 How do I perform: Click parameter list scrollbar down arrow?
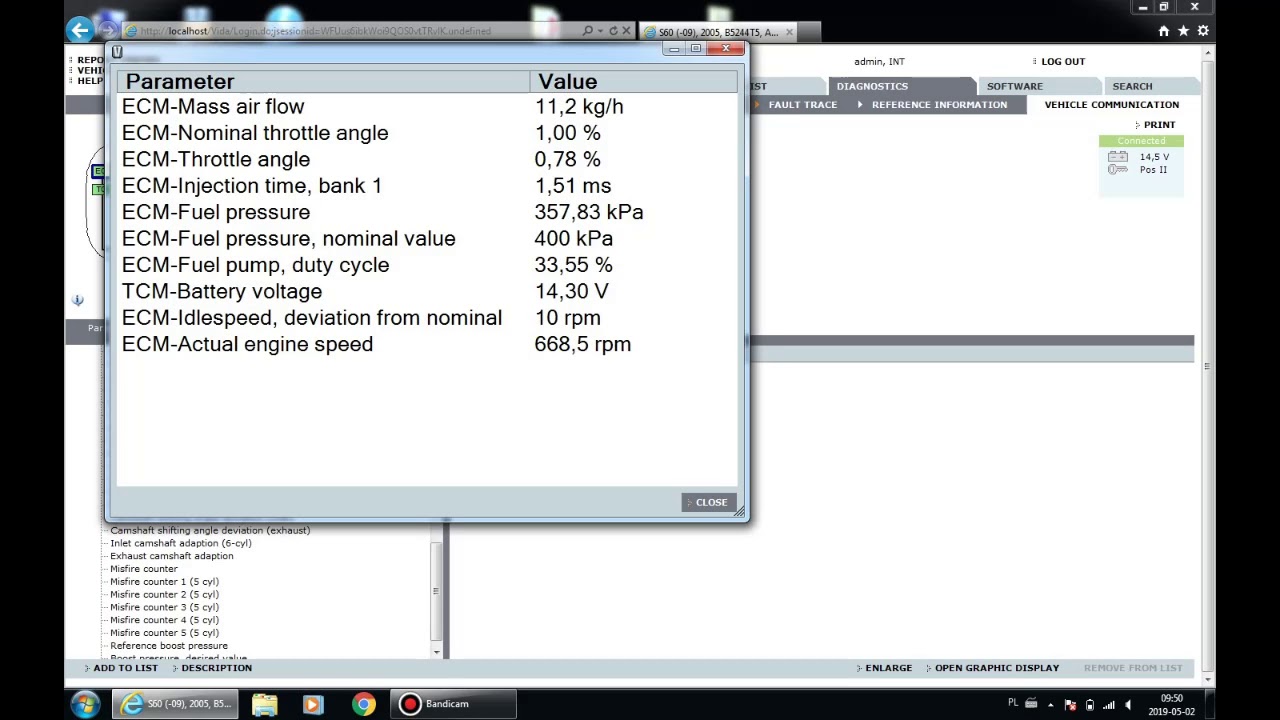pos(436,653)
